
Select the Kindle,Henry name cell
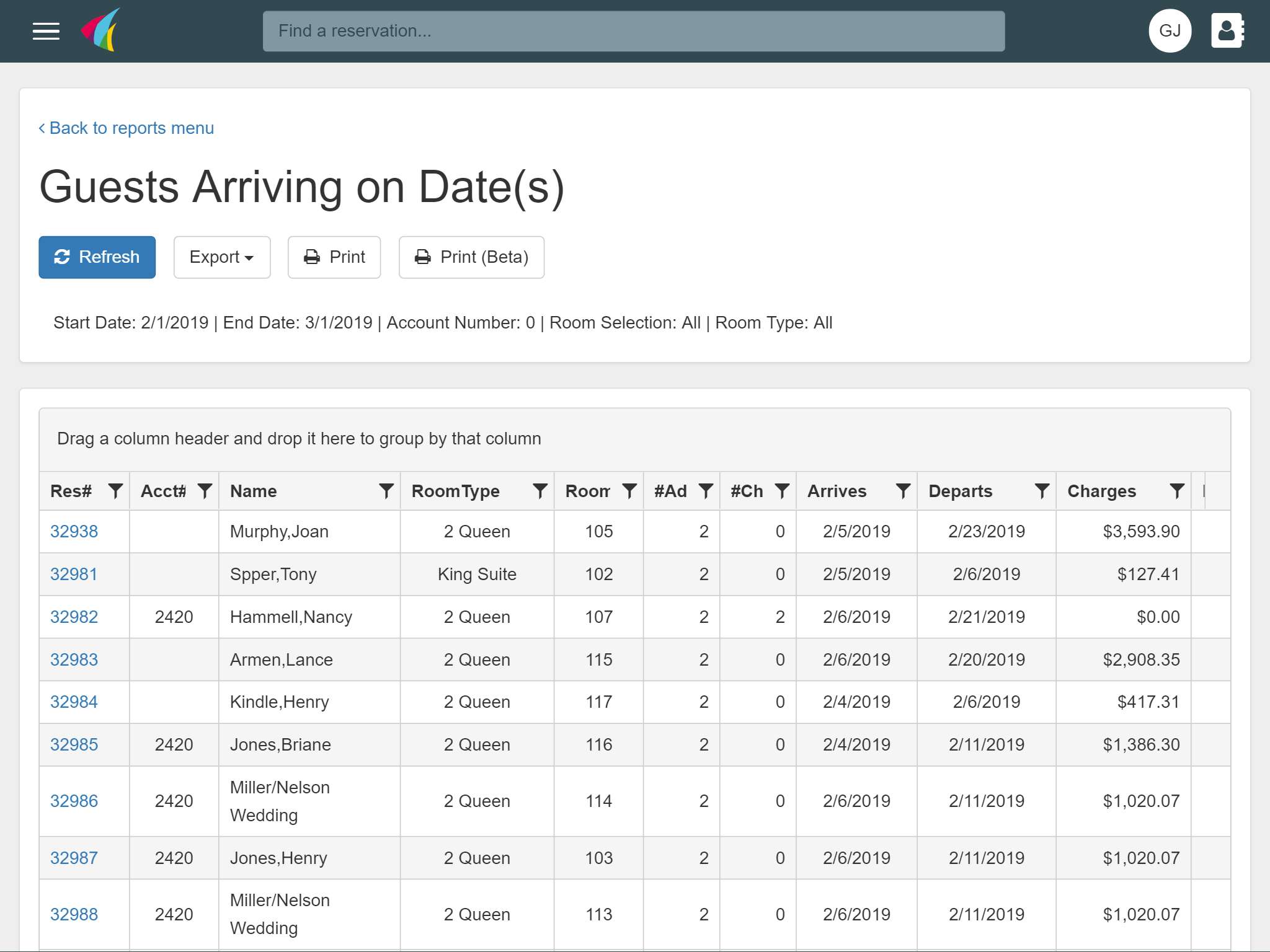(x=309, y=702)
